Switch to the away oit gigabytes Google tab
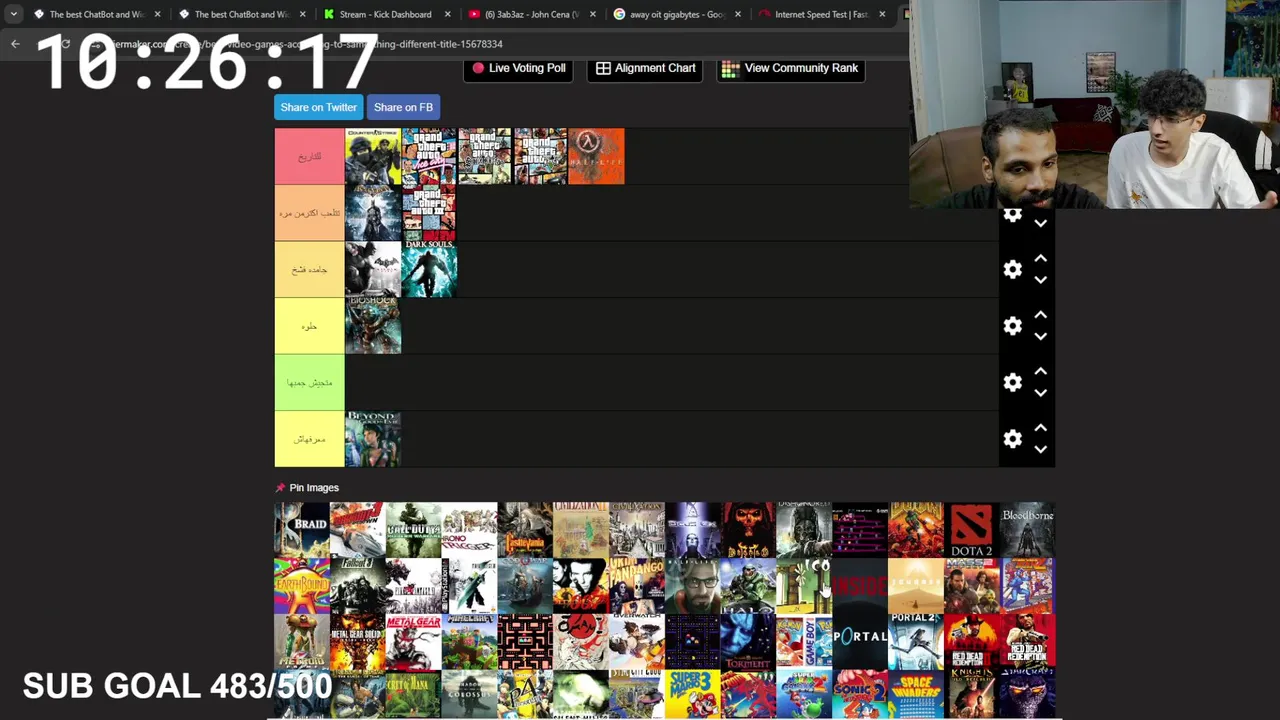This screenshot has width=1280, height=720. pos(677,14)
